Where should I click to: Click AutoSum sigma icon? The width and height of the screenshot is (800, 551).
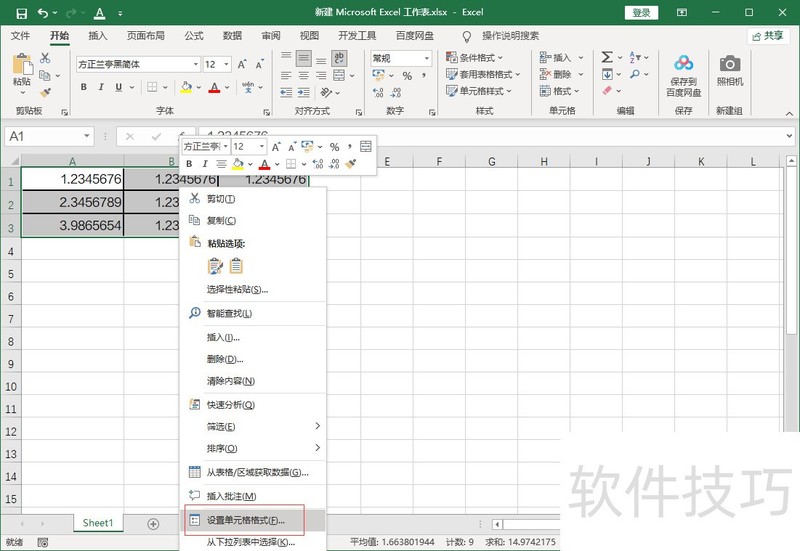[607, 57]
